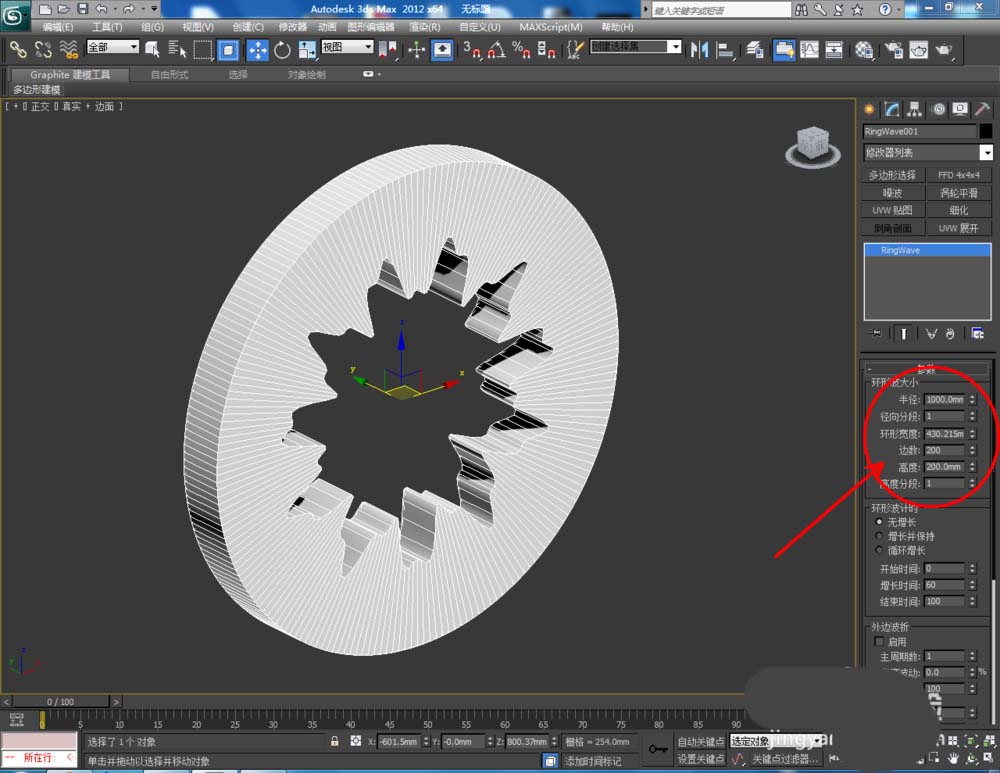The width and height of the screenshot is (1000, 773).
Task: Click the 半径 value input field
Action: pos(944,399)
